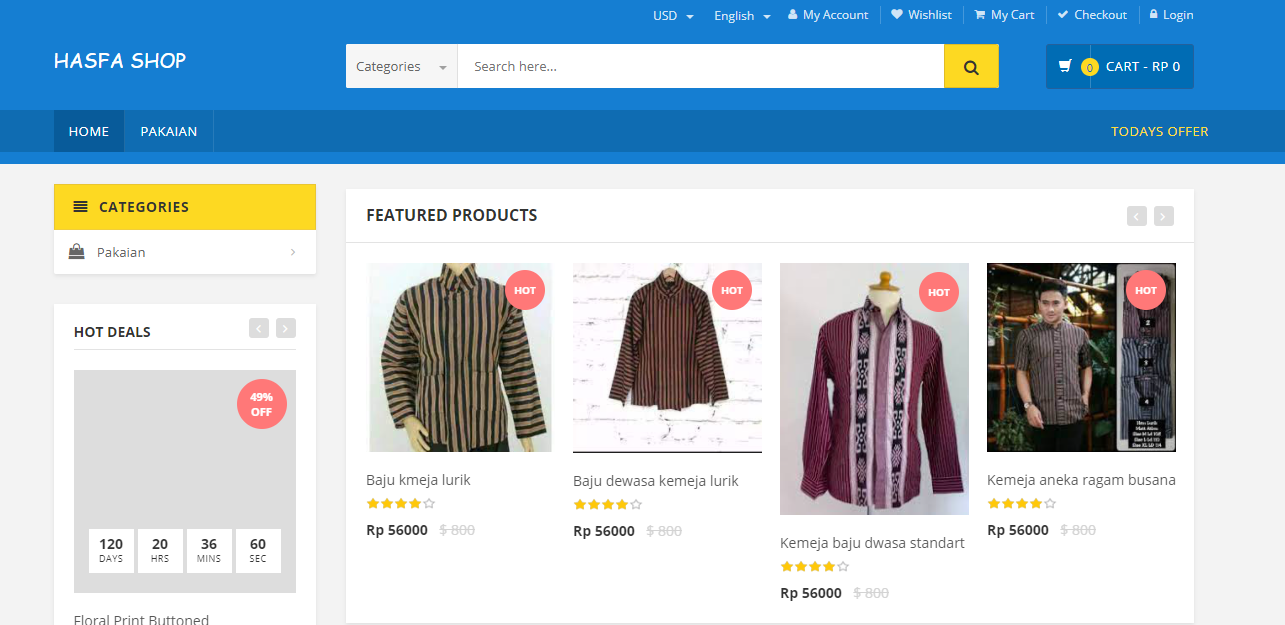The image size is (1285, 625).
Task: Select the HOME menu tab
Action: tap(89, 131)
